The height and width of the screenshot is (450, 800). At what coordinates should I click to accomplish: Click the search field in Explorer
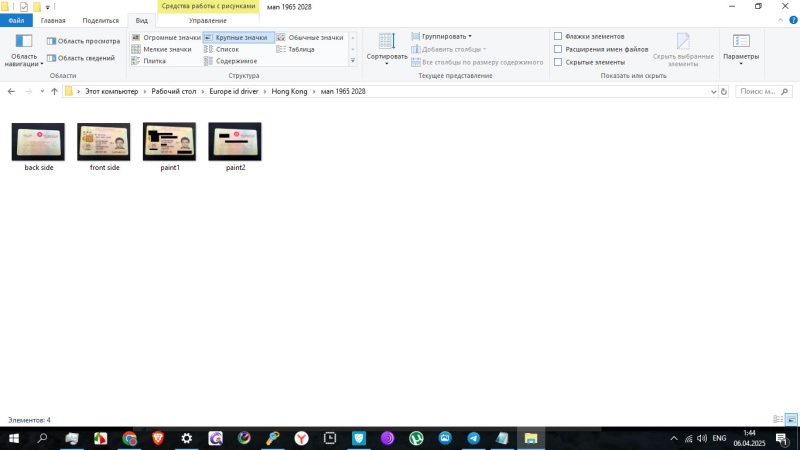tap(762, 92)
